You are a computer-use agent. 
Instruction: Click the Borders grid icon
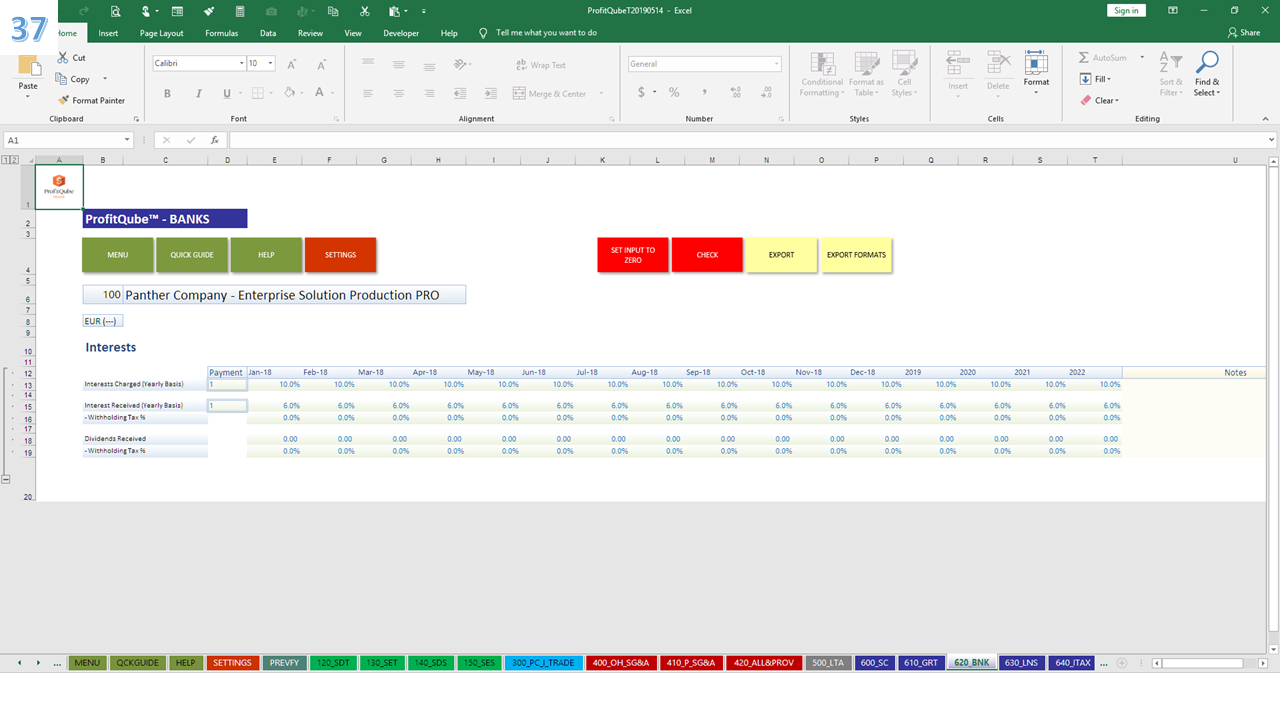coord(257,93)
